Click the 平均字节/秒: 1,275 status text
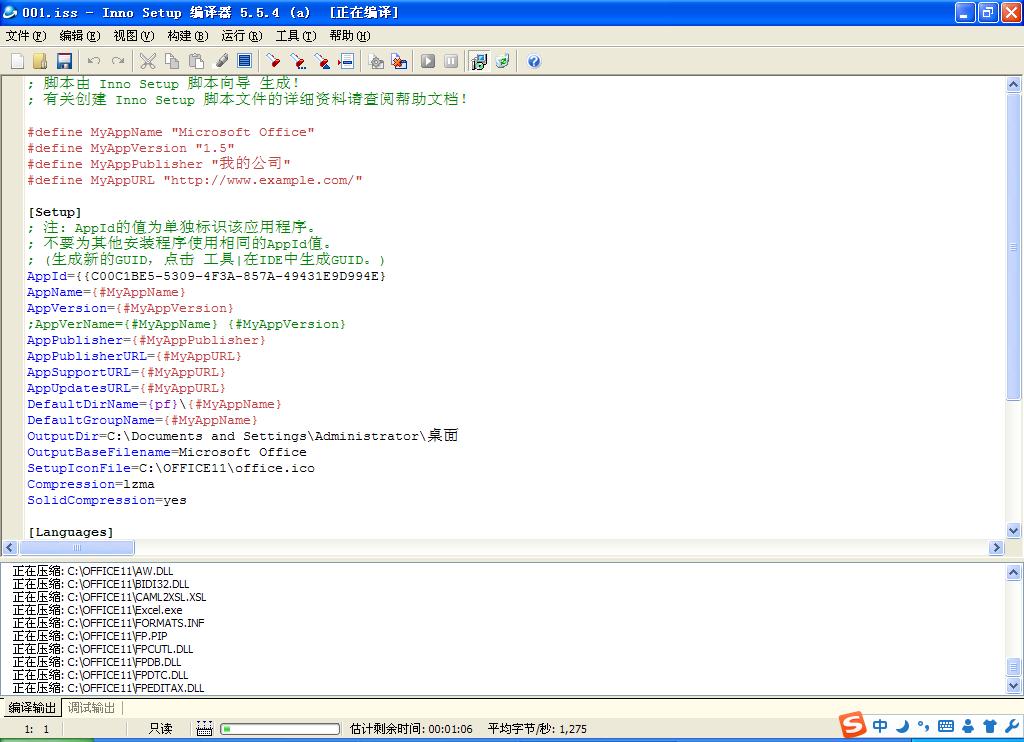 537,729
